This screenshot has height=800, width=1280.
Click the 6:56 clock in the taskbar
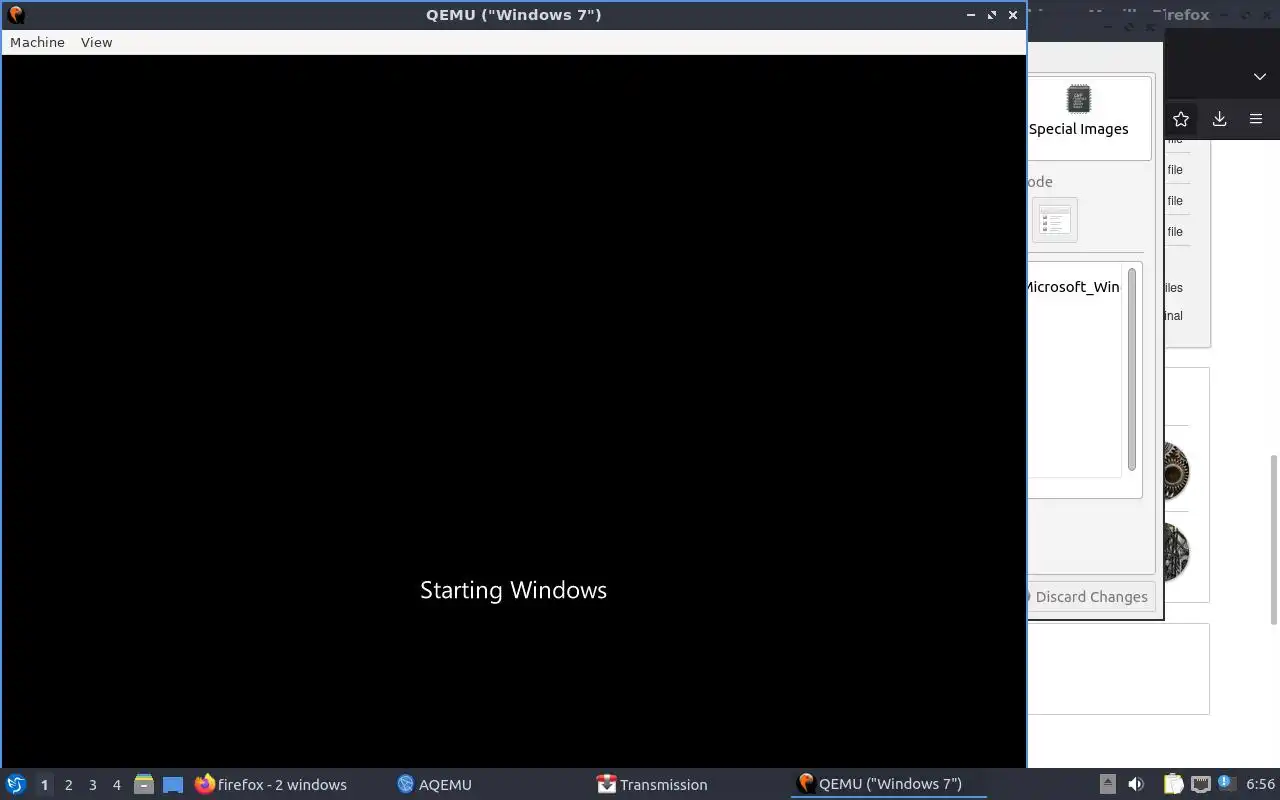1260,784
